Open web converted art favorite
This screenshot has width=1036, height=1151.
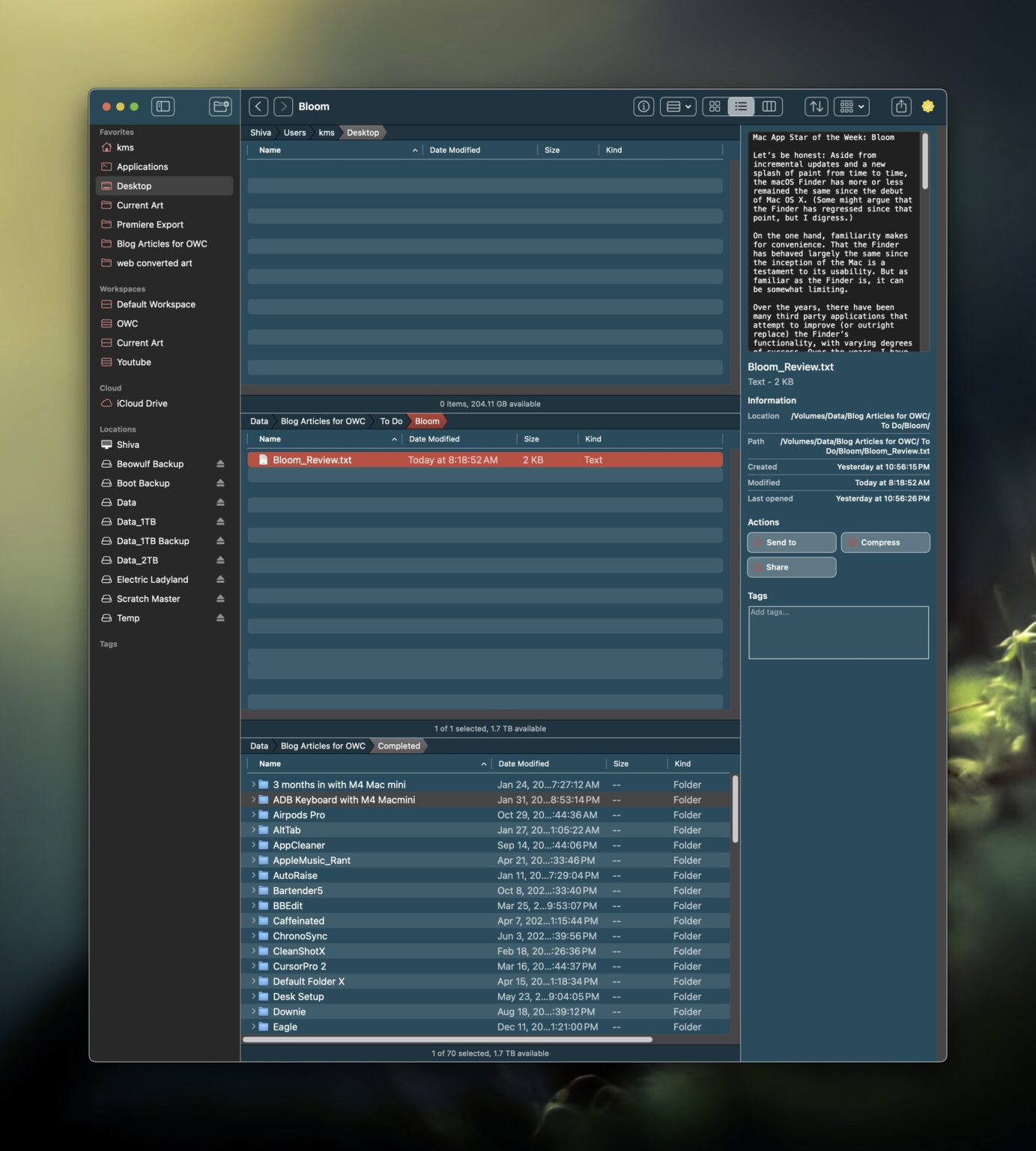(x=164, y=263)
